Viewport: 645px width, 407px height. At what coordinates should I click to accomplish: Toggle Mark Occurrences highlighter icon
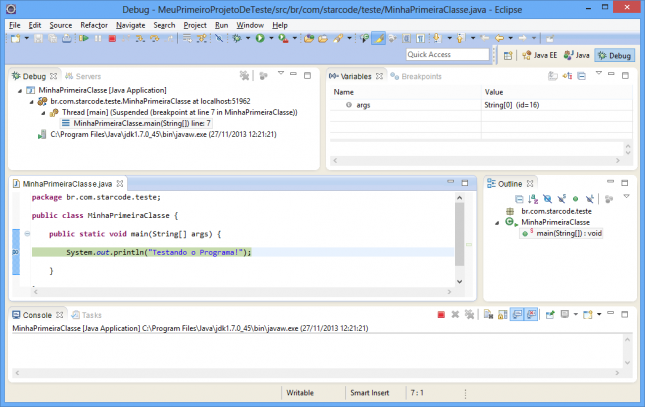click(378, 38)
